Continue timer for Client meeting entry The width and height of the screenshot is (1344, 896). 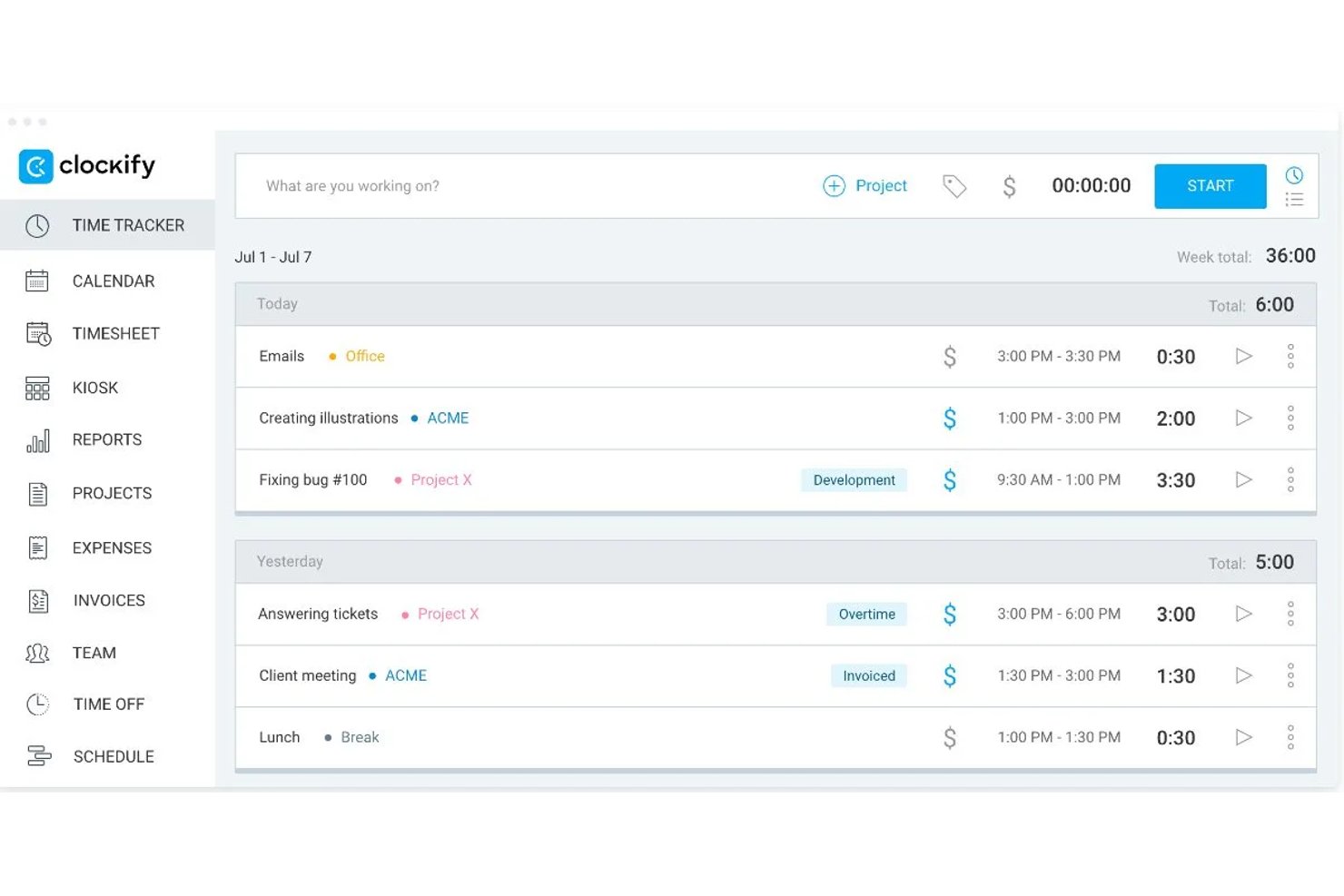click(1244, 676)
